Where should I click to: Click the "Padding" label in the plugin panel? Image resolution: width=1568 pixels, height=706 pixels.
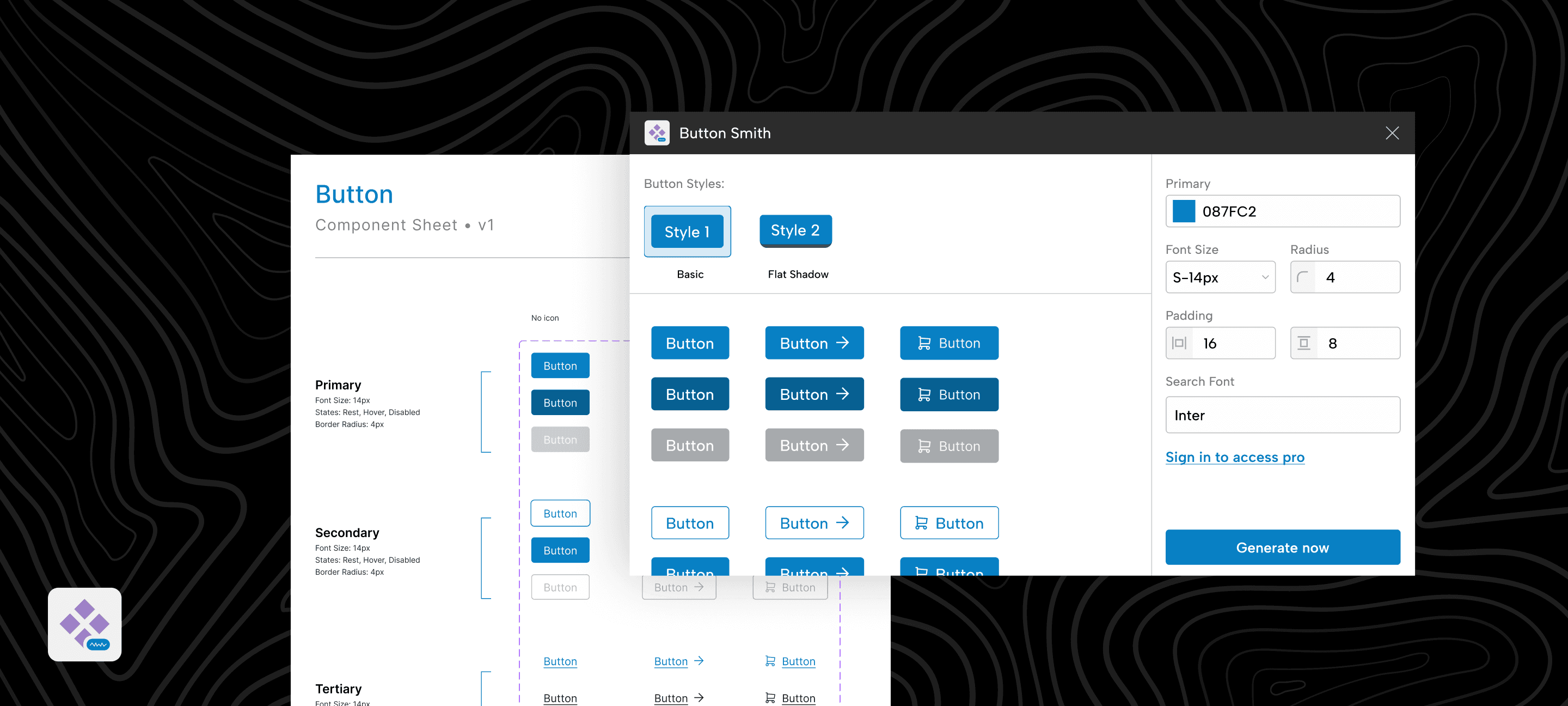point(1189,315)
